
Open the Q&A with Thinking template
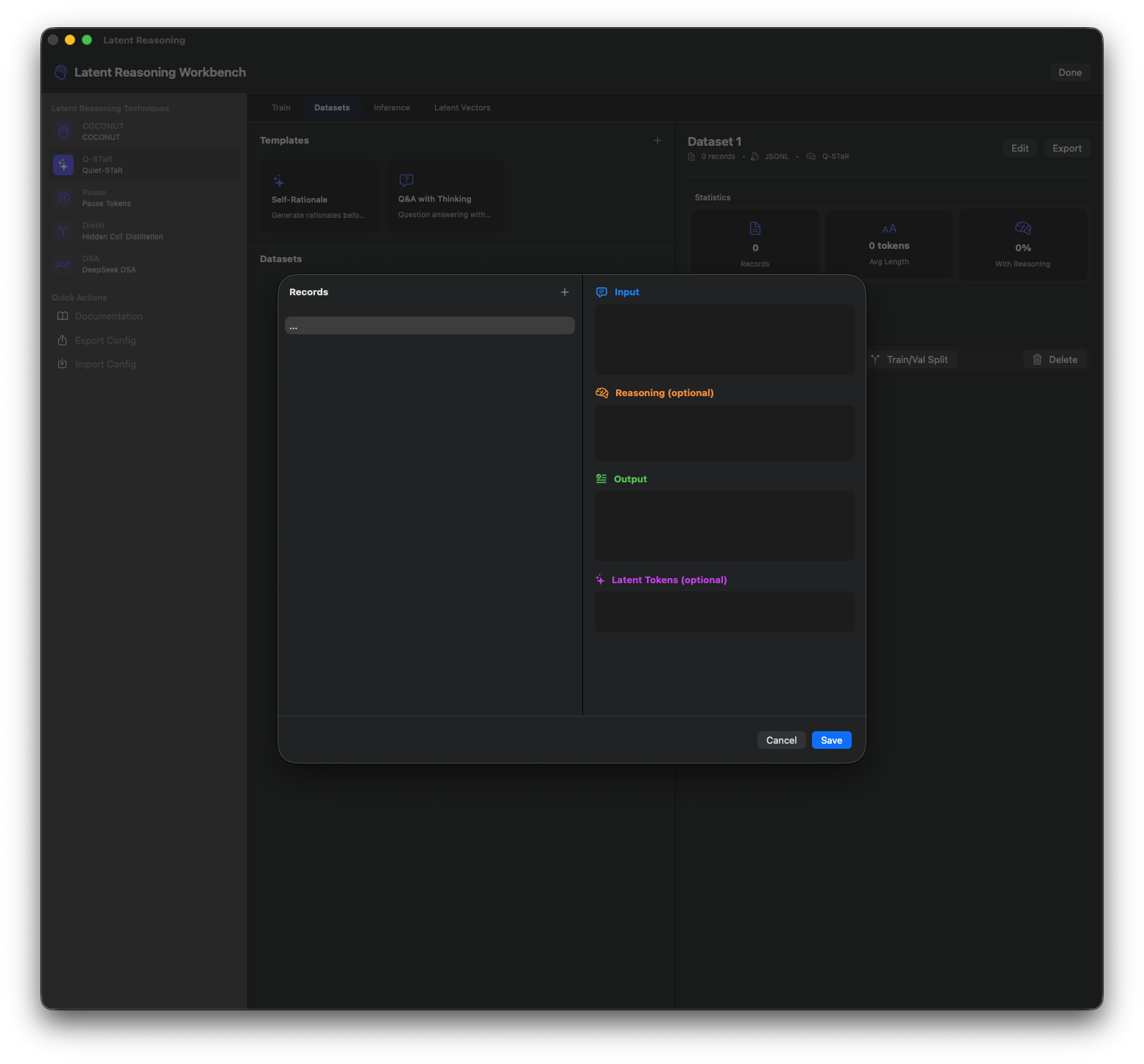[x=445, y=194]
